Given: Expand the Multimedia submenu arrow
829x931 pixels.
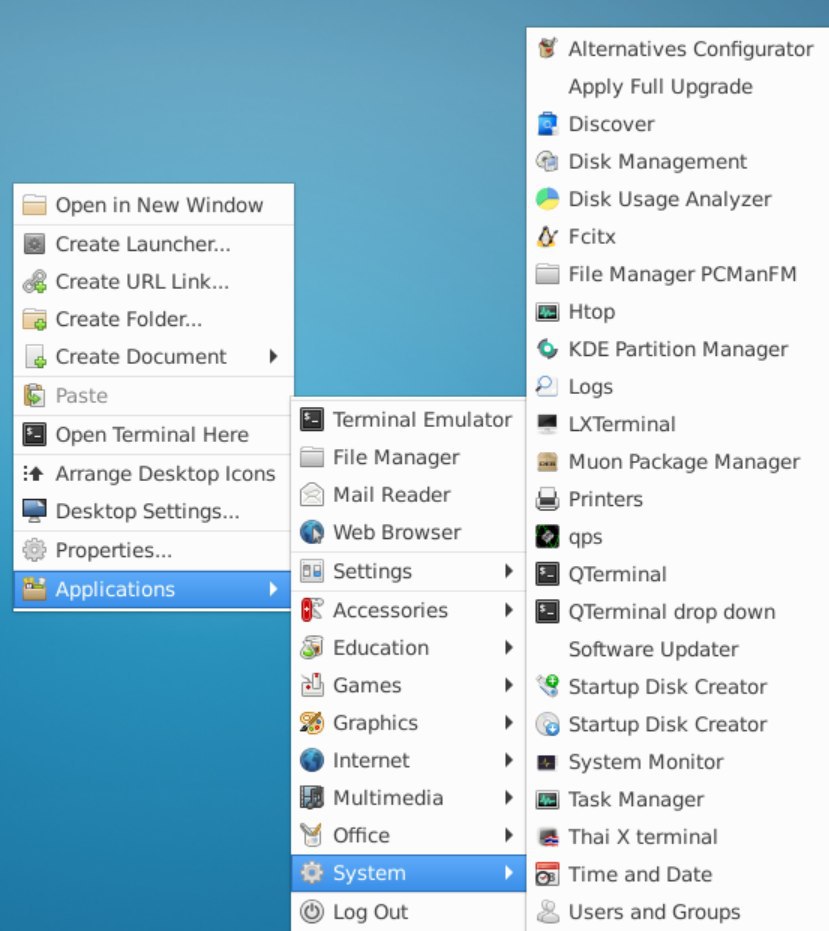Looking at the screenshot, I should pyautogui.click(x=509, y=797).
